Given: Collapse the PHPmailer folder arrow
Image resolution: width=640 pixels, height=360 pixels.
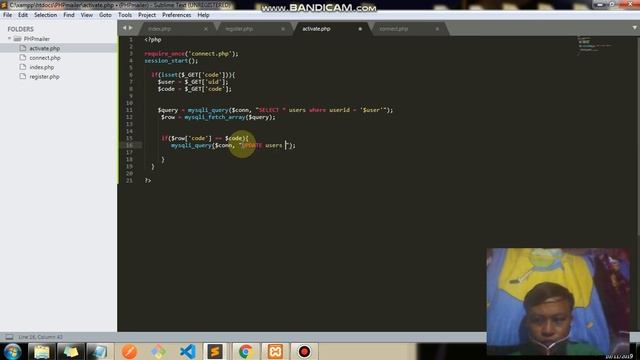Looking at the screenshot, I should click(x=9, y=39).
